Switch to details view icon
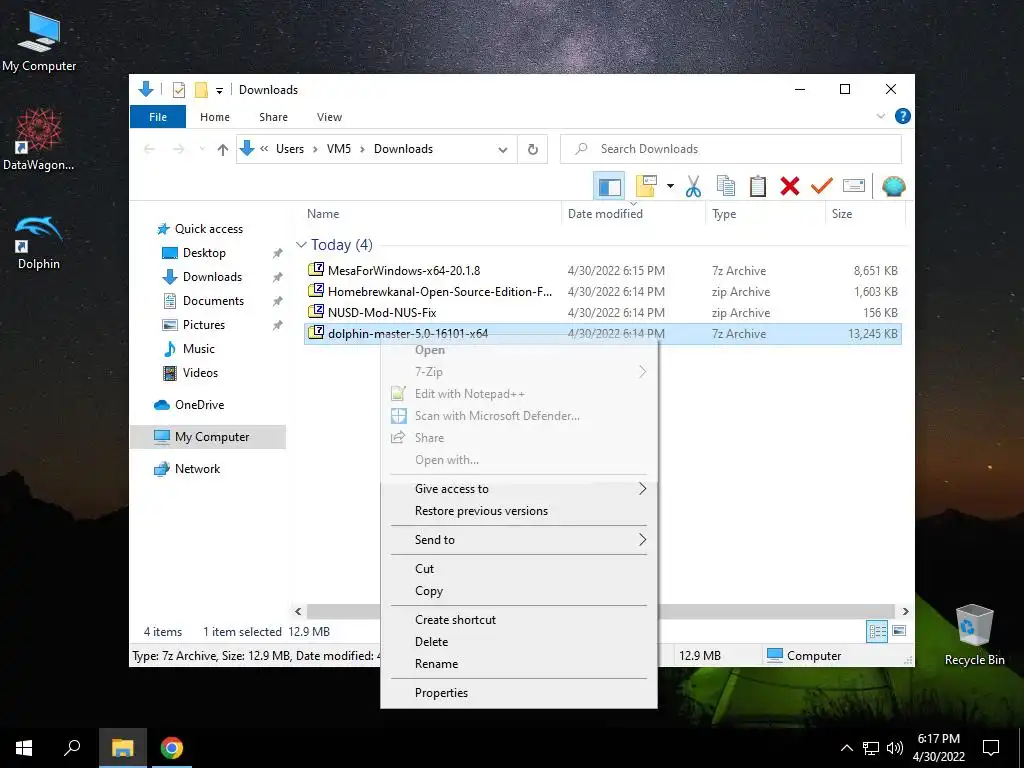Viewport: 1024px width, 768px height. click(877, 632)
